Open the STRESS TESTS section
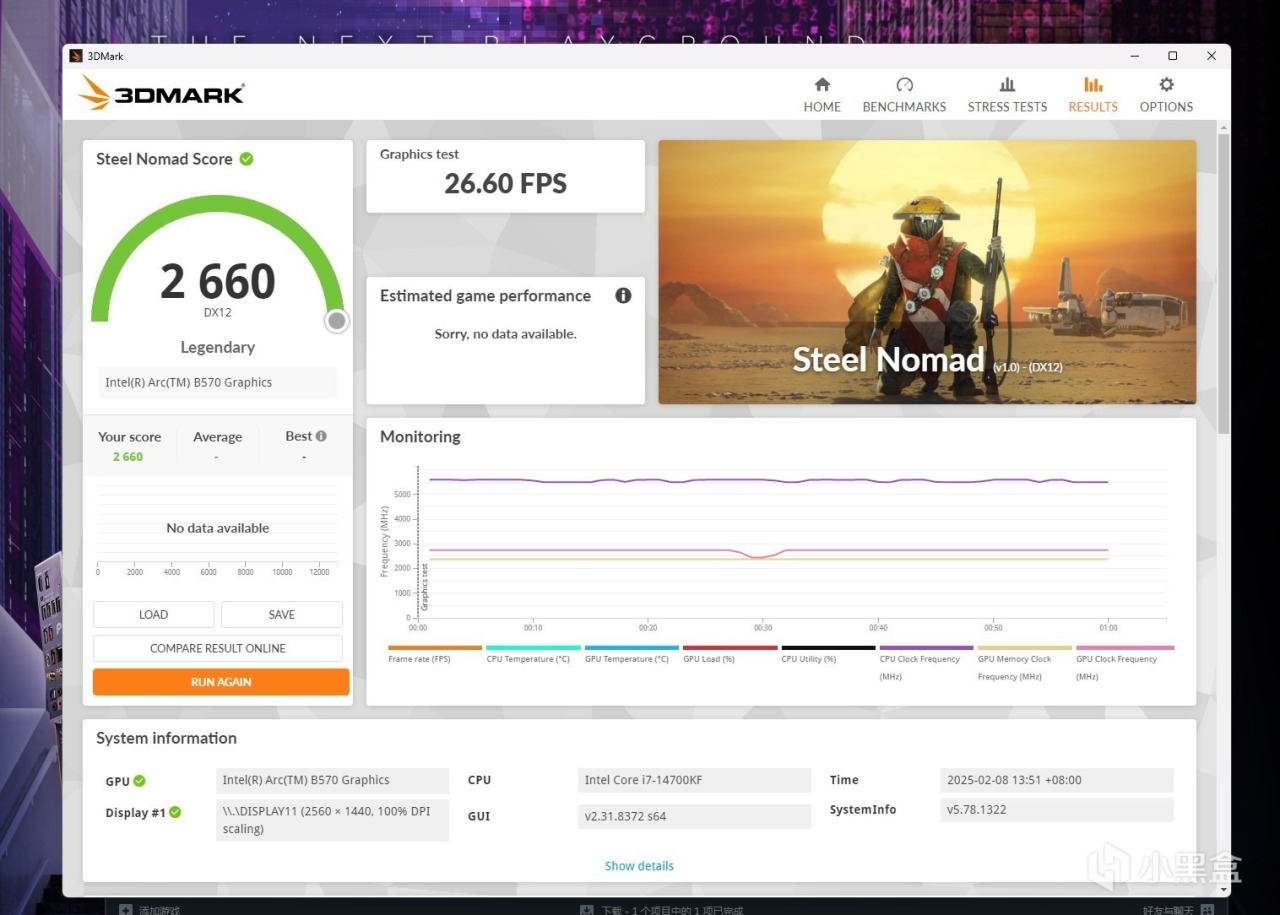Screen dimensions: 1280x915 point(1007,95)
